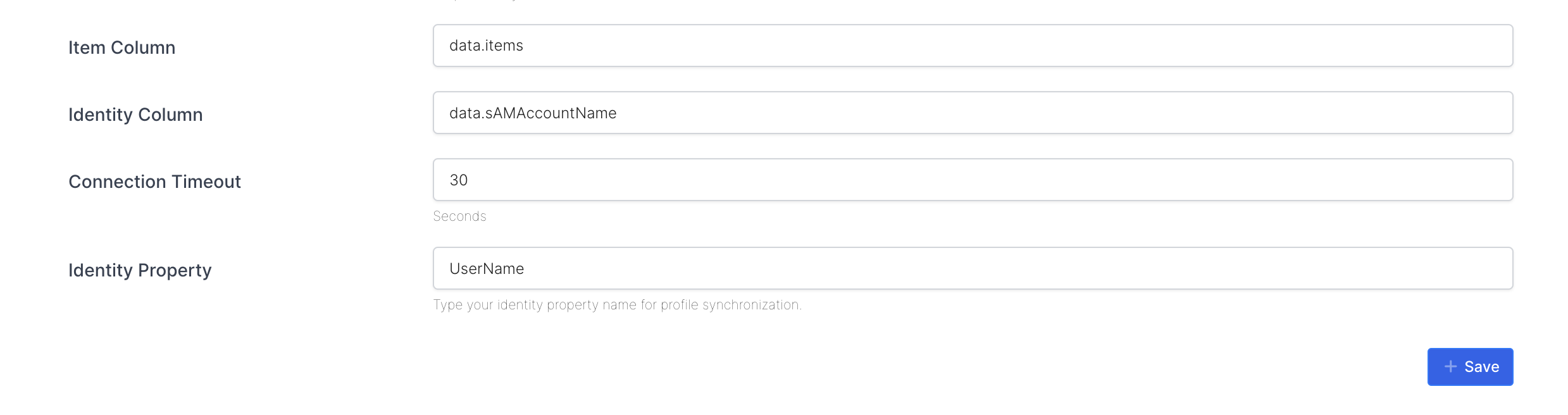Place cursor on "data.items" value text
Screen dimensions: 1568x415
click(486, 46)
